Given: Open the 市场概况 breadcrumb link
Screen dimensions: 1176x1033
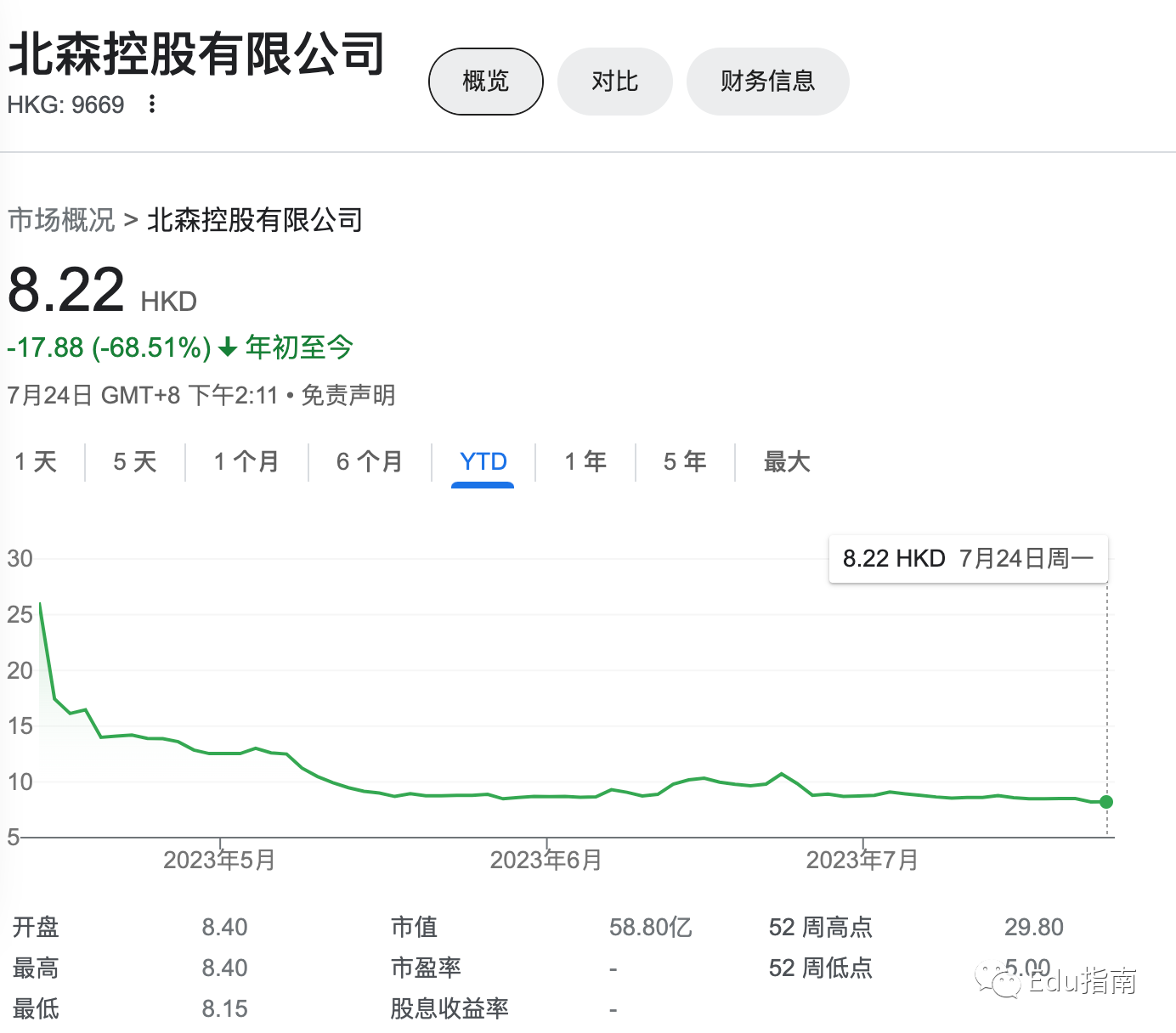Looking at the screenshot, I should (x=61, y=220).
